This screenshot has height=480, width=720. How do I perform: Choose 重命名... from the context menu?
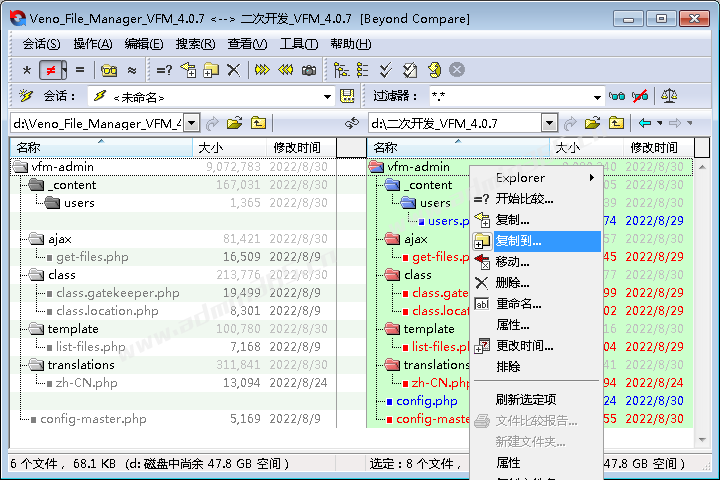(x=536, y=304)
